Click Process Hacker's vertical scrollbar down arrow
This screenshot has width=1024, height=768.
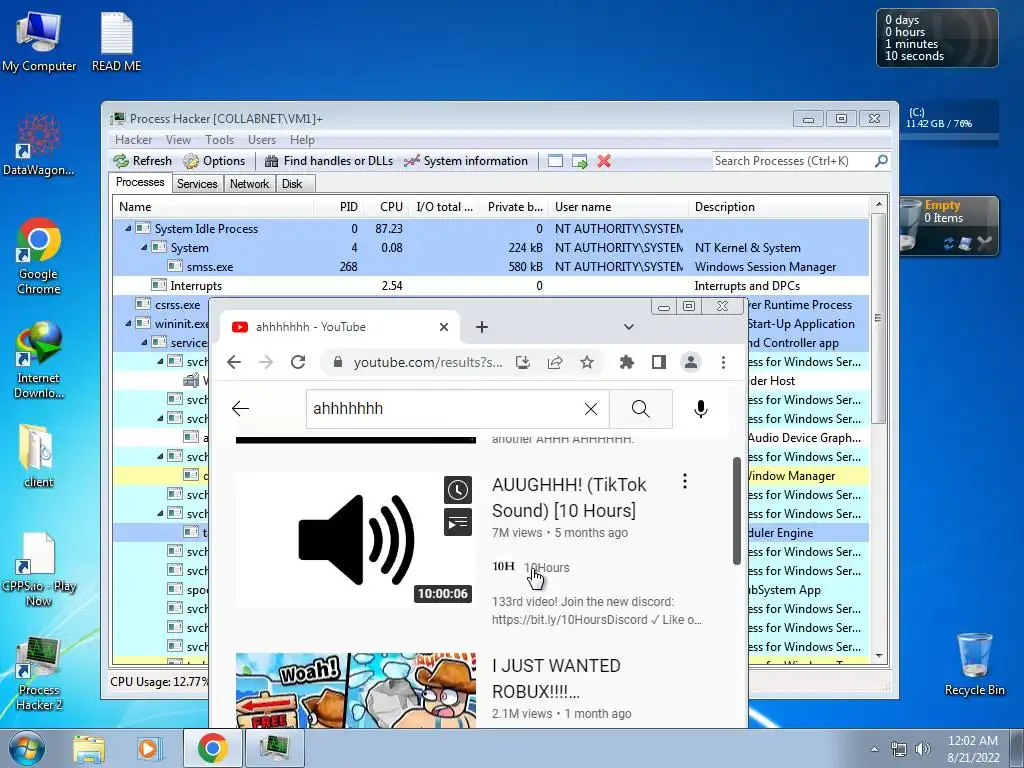pyautogui.click(x=879, y=656)
